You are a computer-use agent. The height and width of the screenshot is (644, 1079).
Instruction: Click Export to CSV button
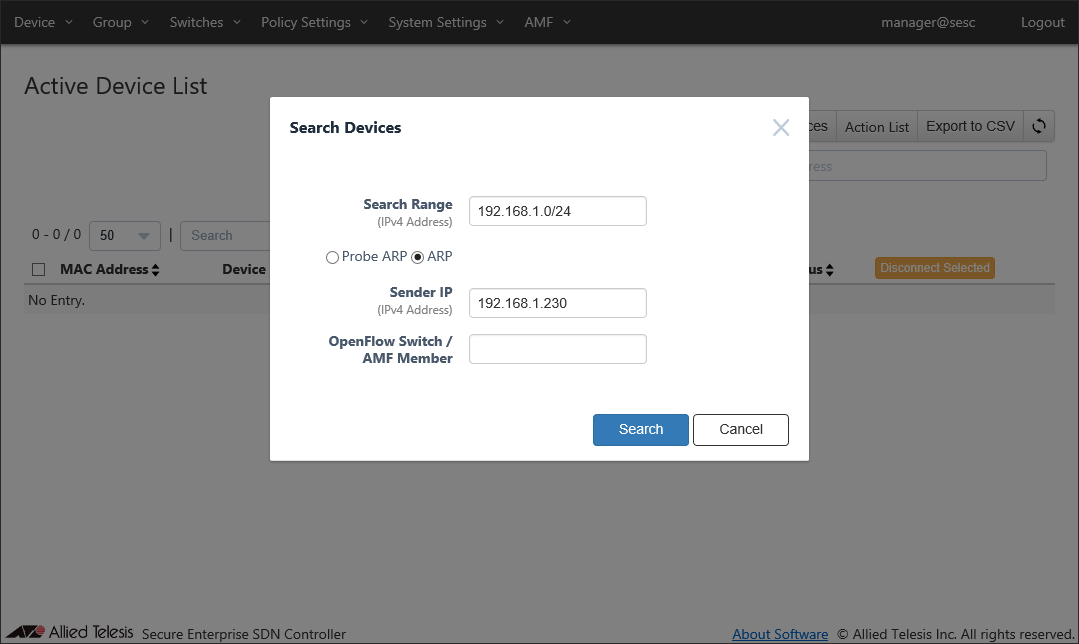point(970,127)
